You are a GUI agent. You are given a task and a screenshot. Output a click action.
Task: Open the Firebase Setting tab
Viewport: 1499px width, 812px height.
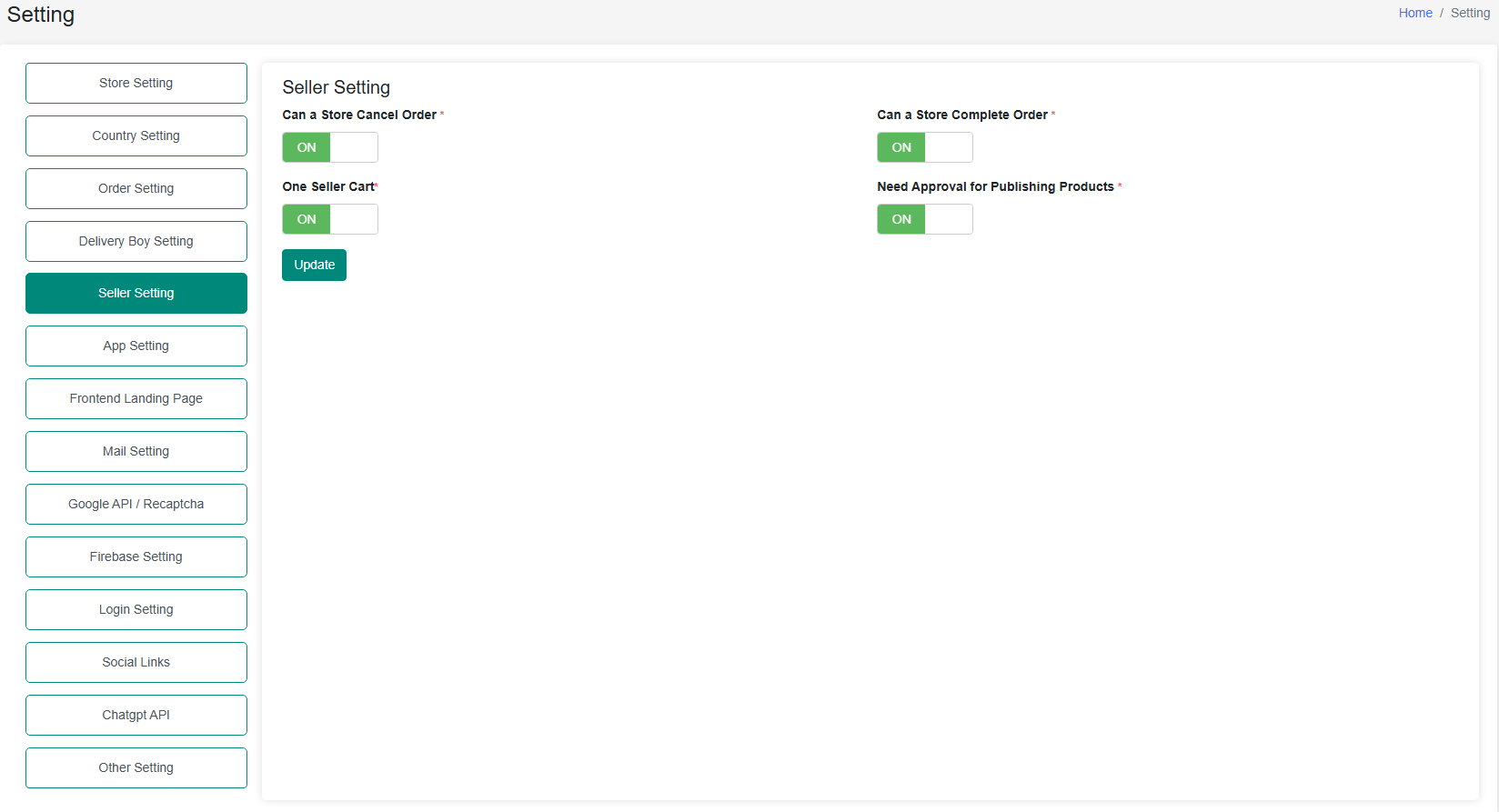tap(136, 556)
